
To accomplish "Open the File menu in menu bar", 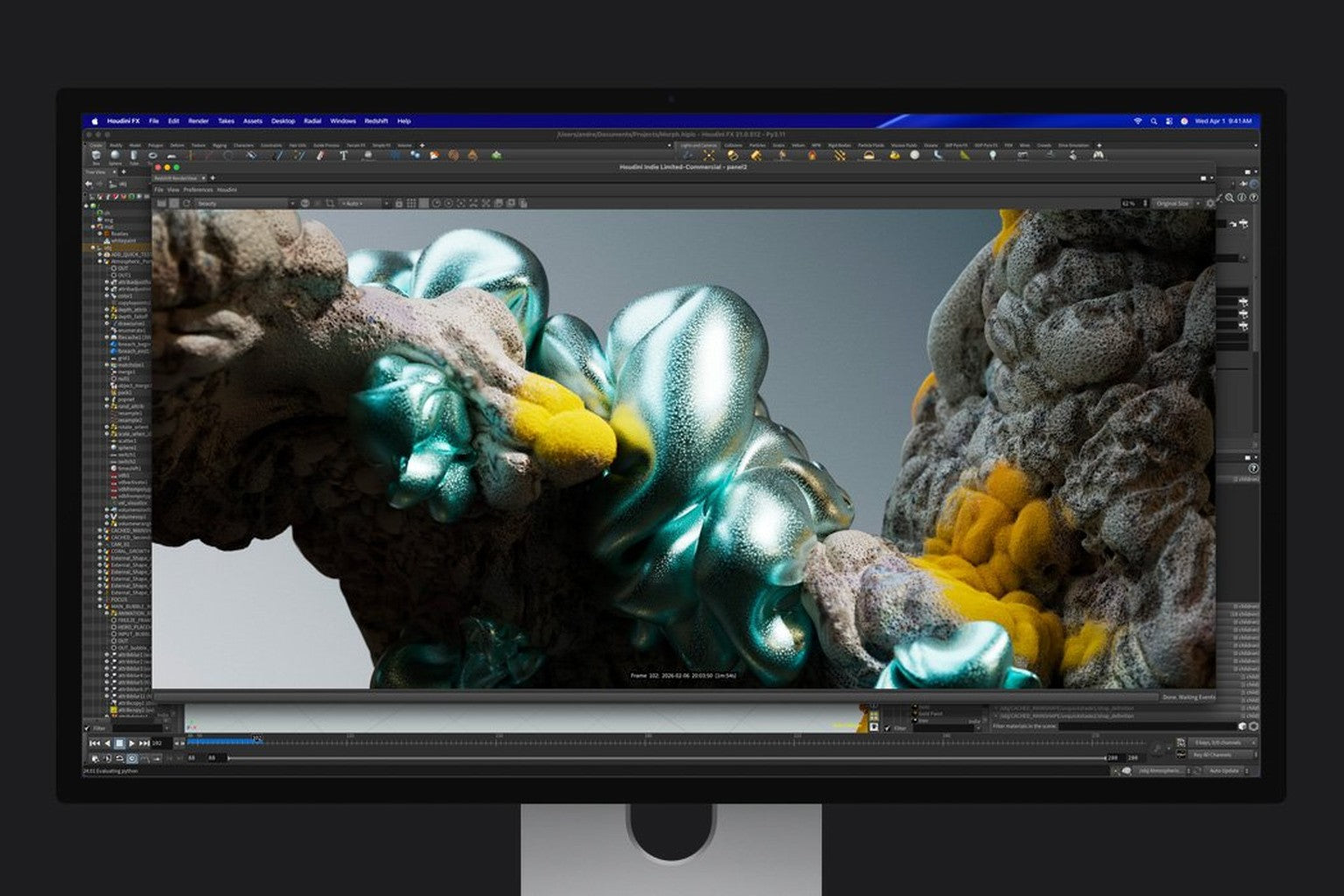I will (x=154, y=121).
